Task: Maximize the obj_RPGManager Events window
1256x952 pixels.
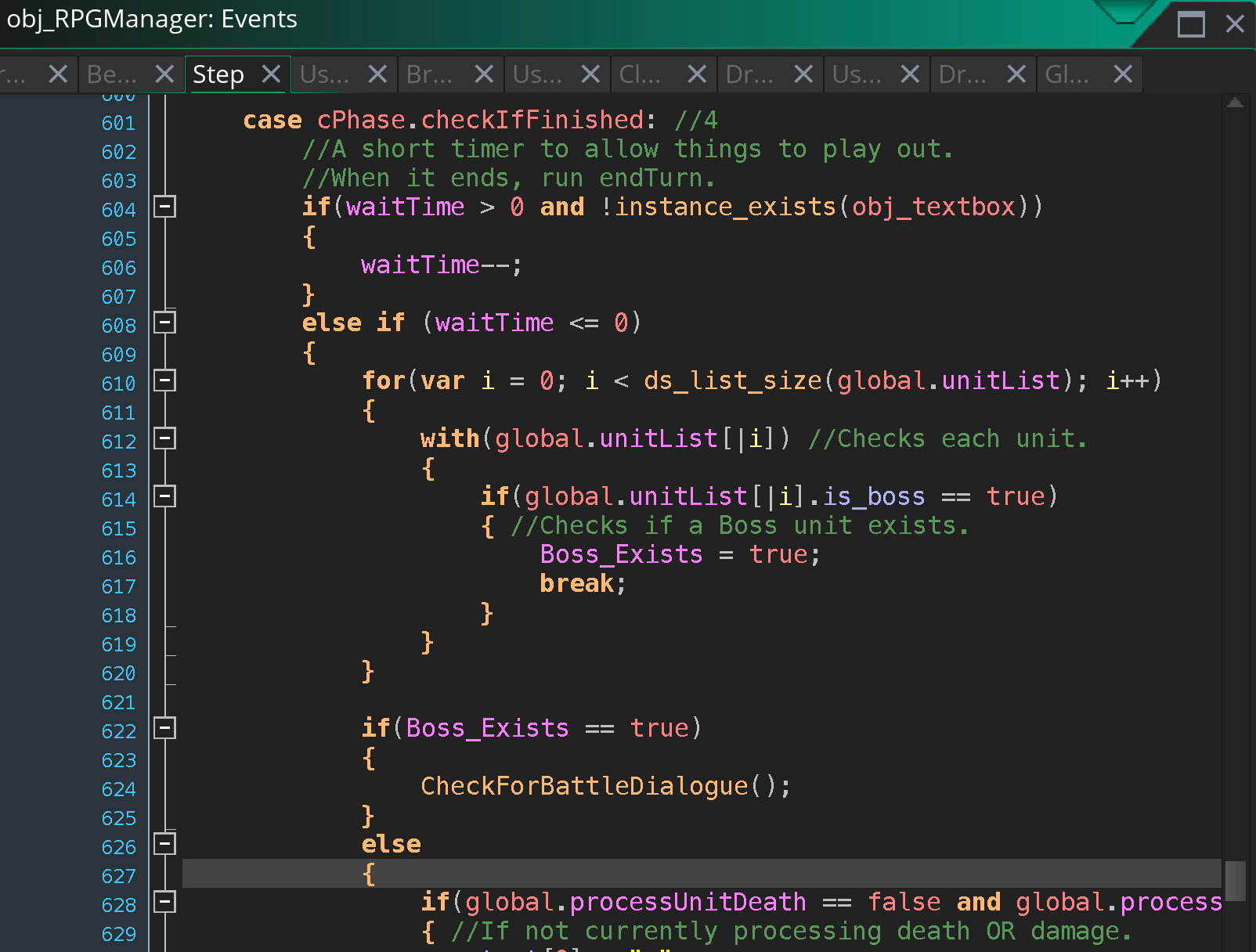Action: (1191, 24)
